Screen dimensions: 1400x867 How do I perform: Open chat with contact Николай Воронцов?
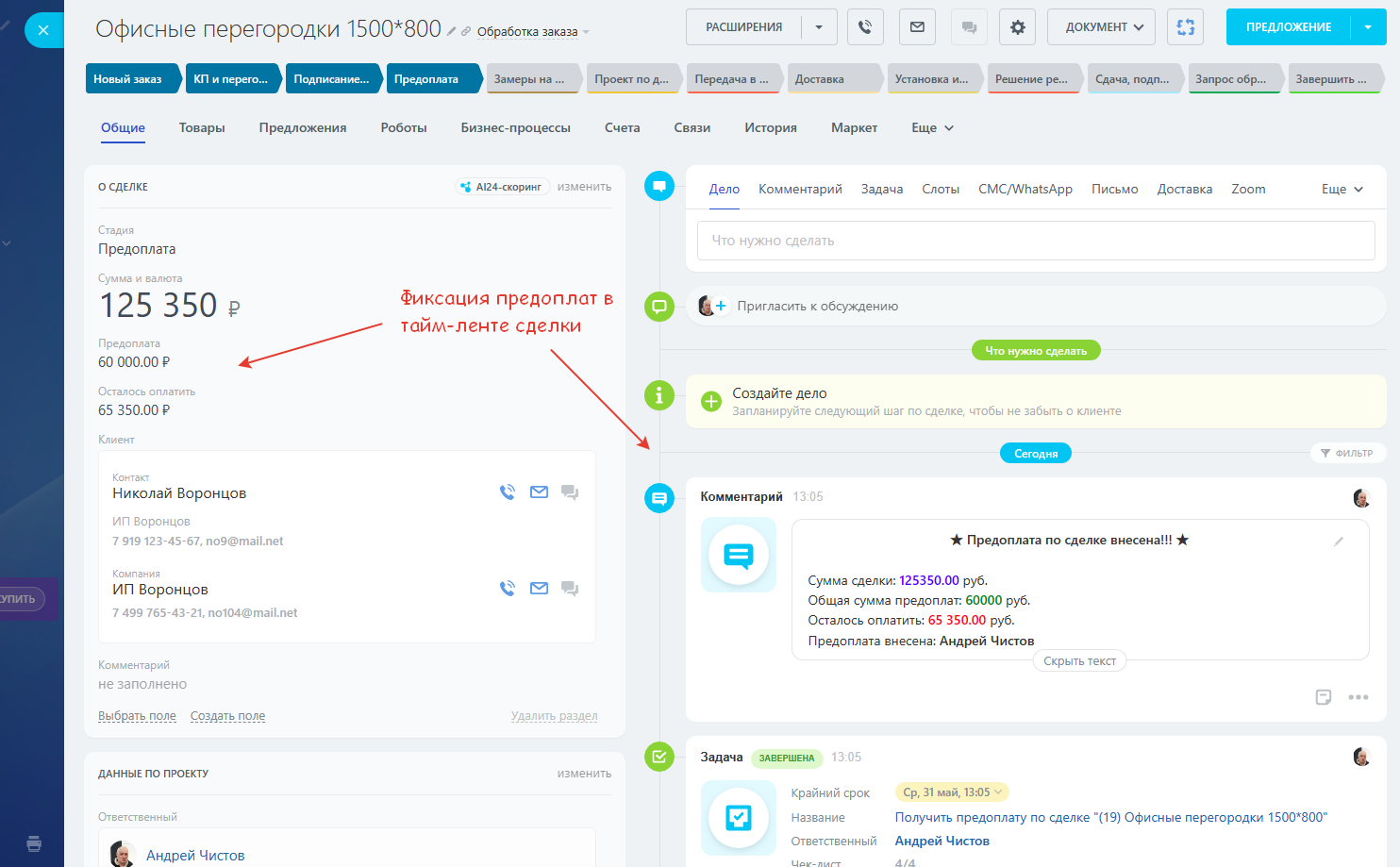(570, 492)
